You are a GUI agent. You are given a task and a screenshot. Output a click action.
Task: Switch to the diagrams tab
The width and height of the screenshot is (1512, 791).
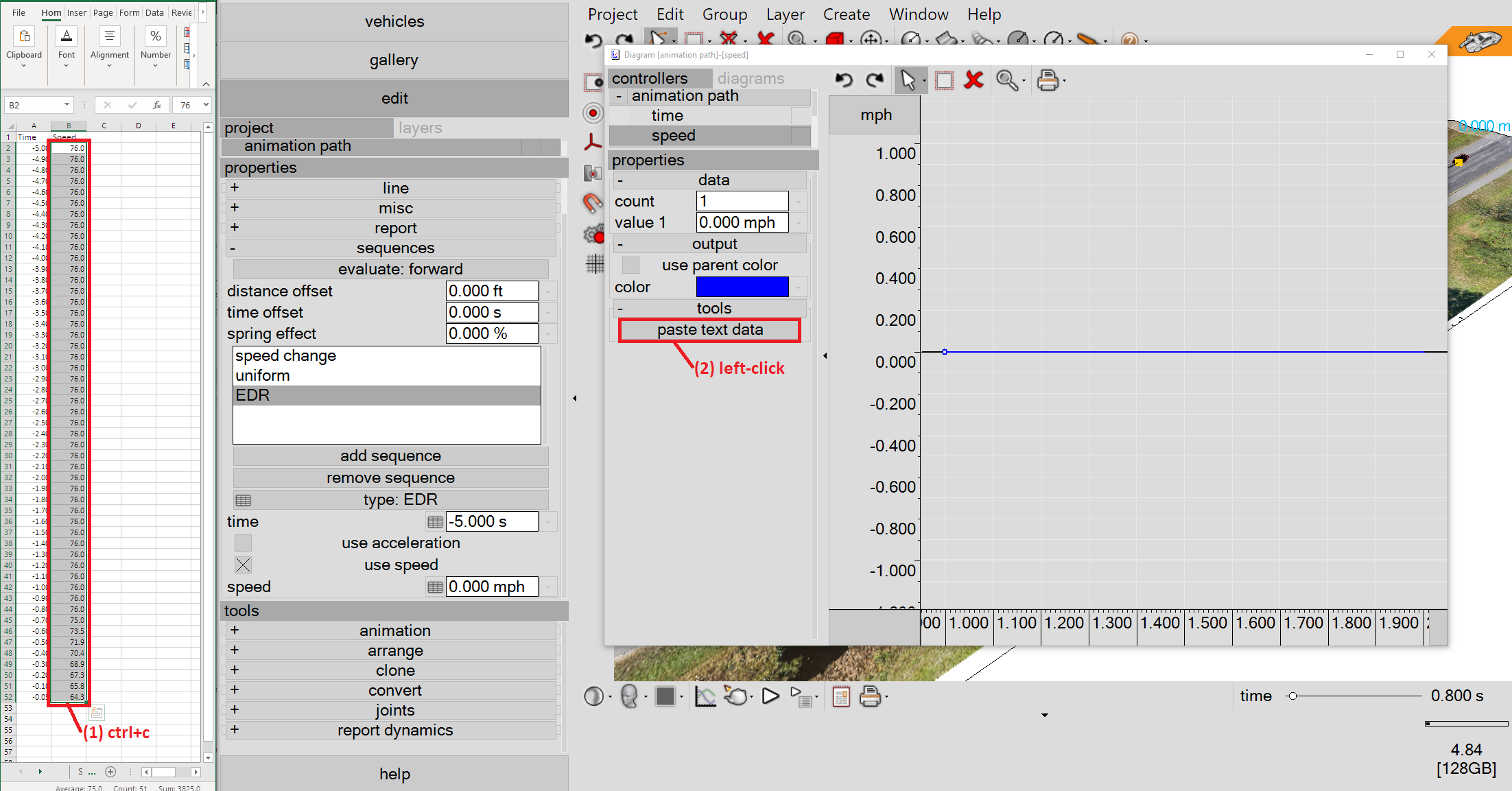coord(751,78)
